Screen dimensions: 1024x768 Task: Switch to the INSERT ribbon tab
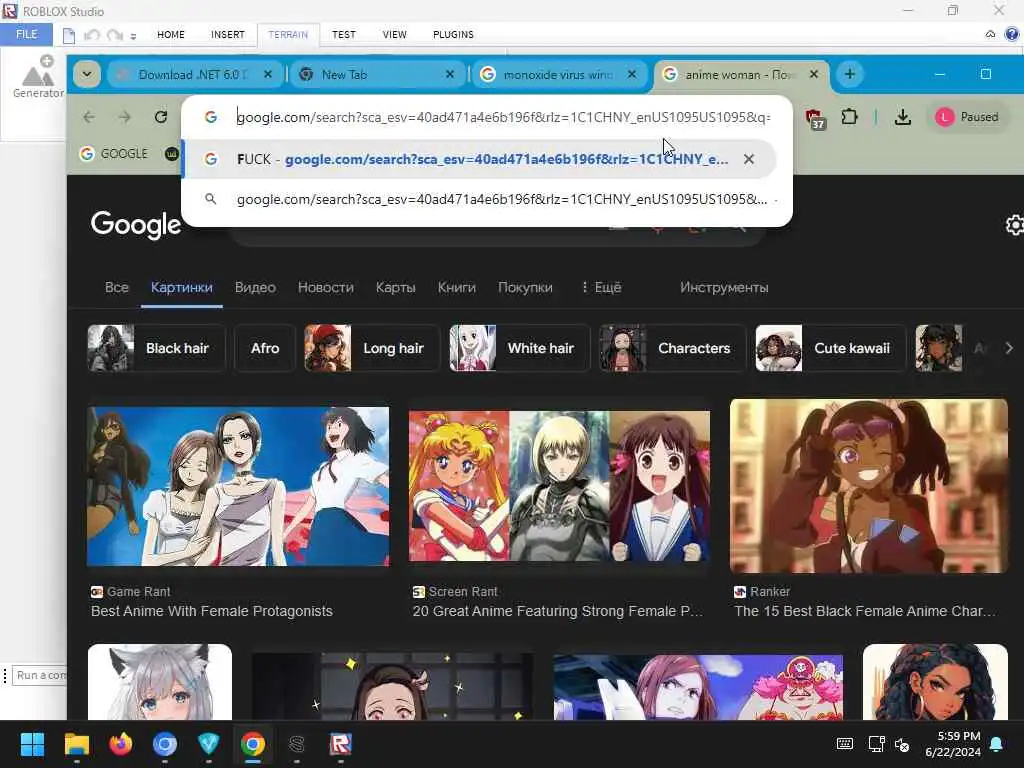[x=227, y=35]
